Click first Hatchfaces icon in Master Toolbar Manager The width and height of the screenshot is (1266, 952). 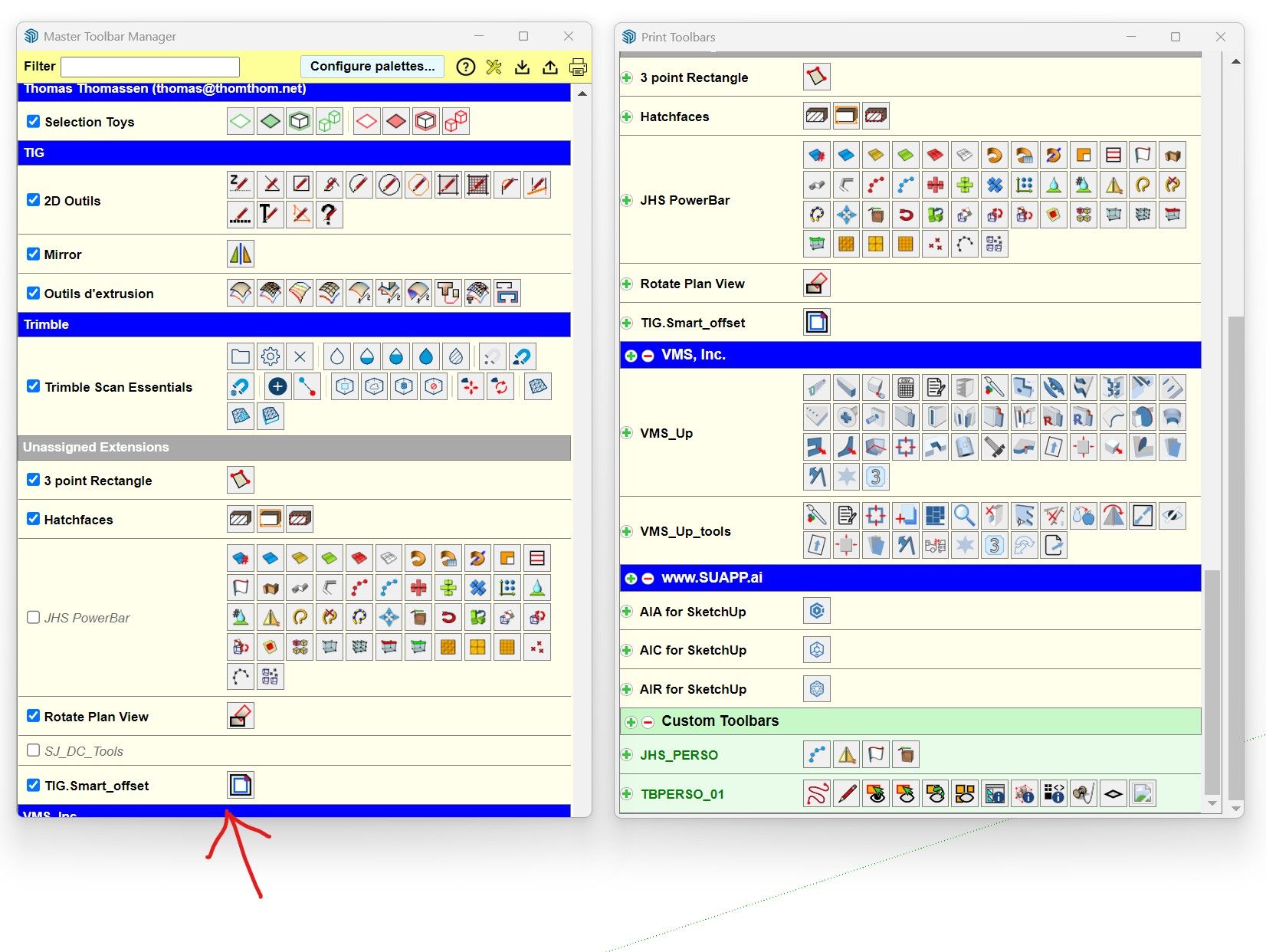pos(241,519)
